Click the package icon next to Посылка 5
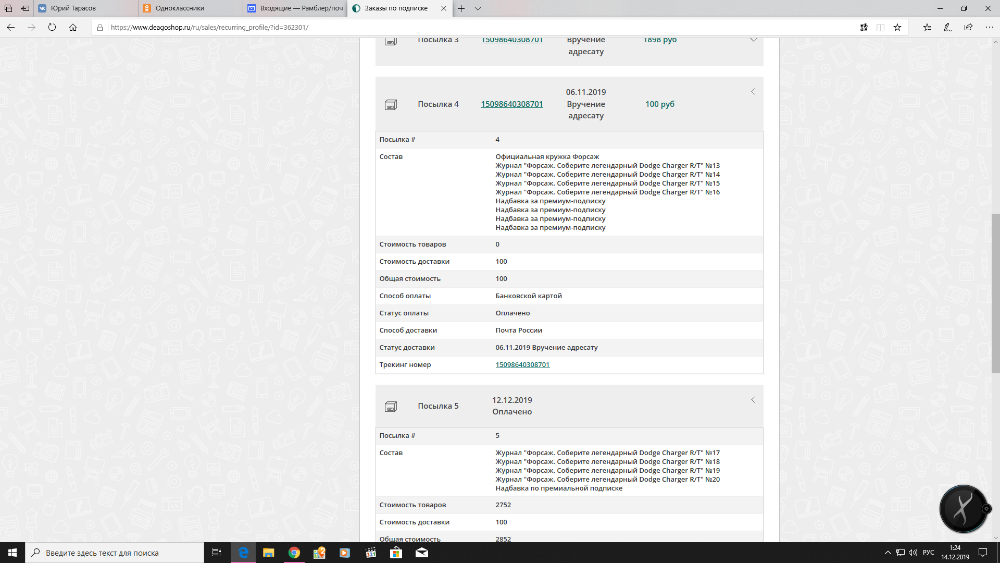 point(391,406)
